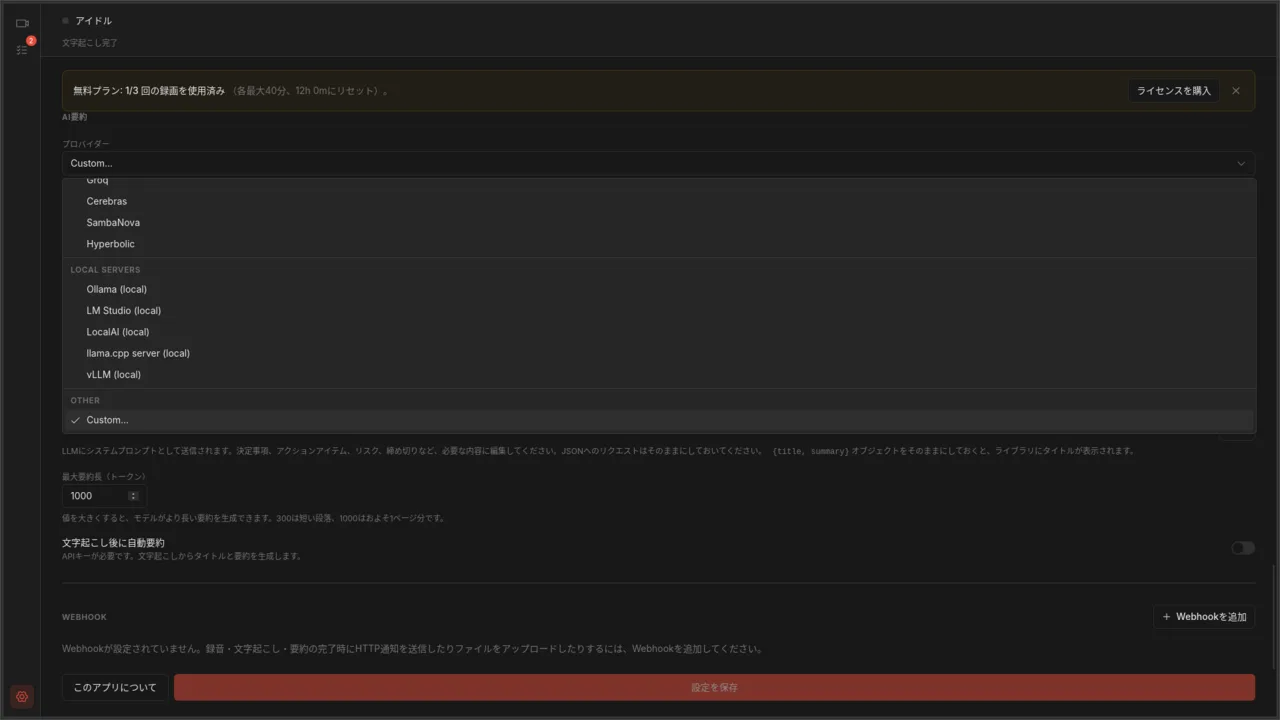Image resolution: width=1280 pixels, height=720 pixels.
Task: Click the max summary length field
Action: [x=103, y=496]
